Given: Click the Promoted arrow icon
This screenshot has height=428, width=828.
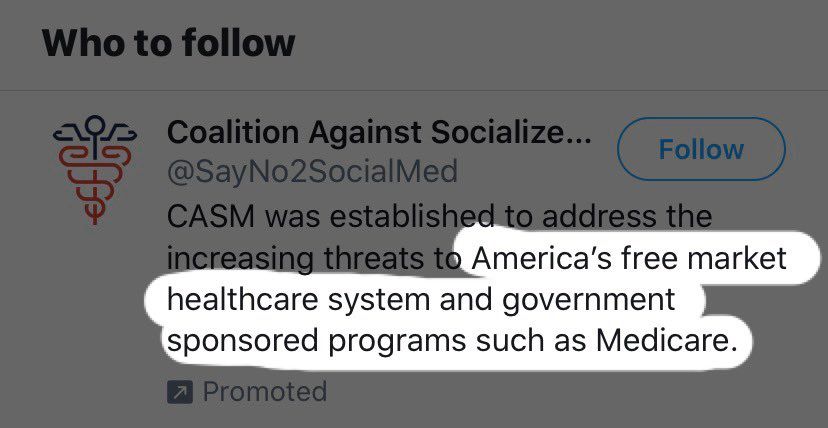Looking at the screenshot, I should [x=179, y=392].
